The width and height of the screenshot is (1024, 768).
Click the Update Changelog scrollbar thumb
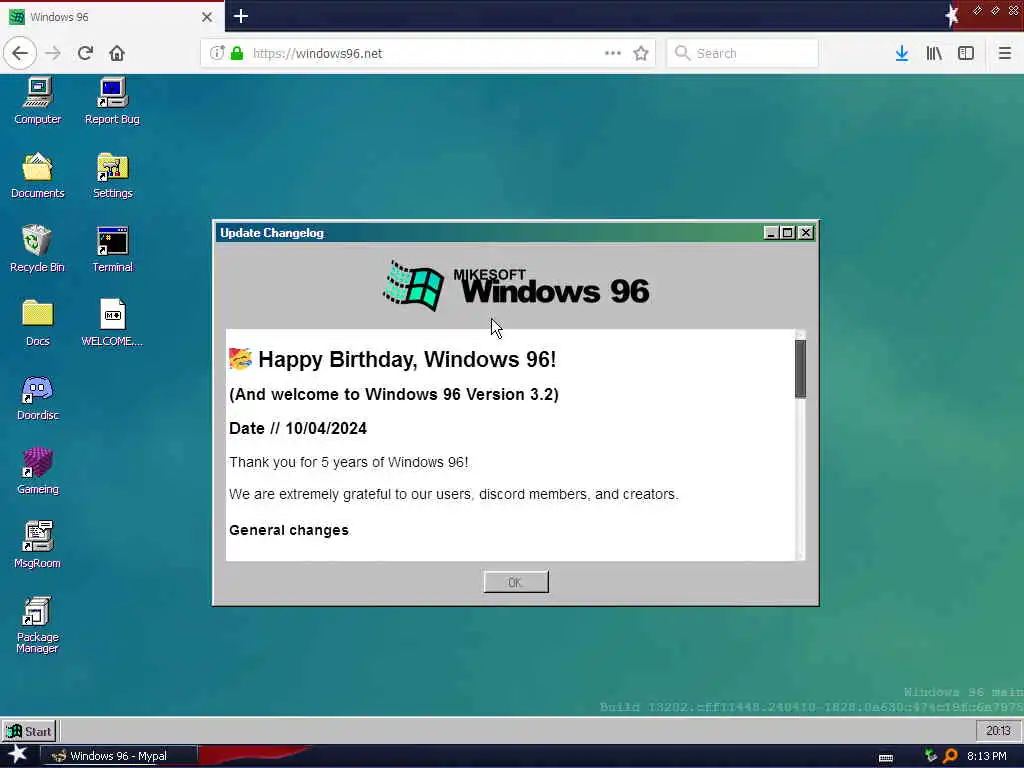pyautogui.click(x=800, y=368)
